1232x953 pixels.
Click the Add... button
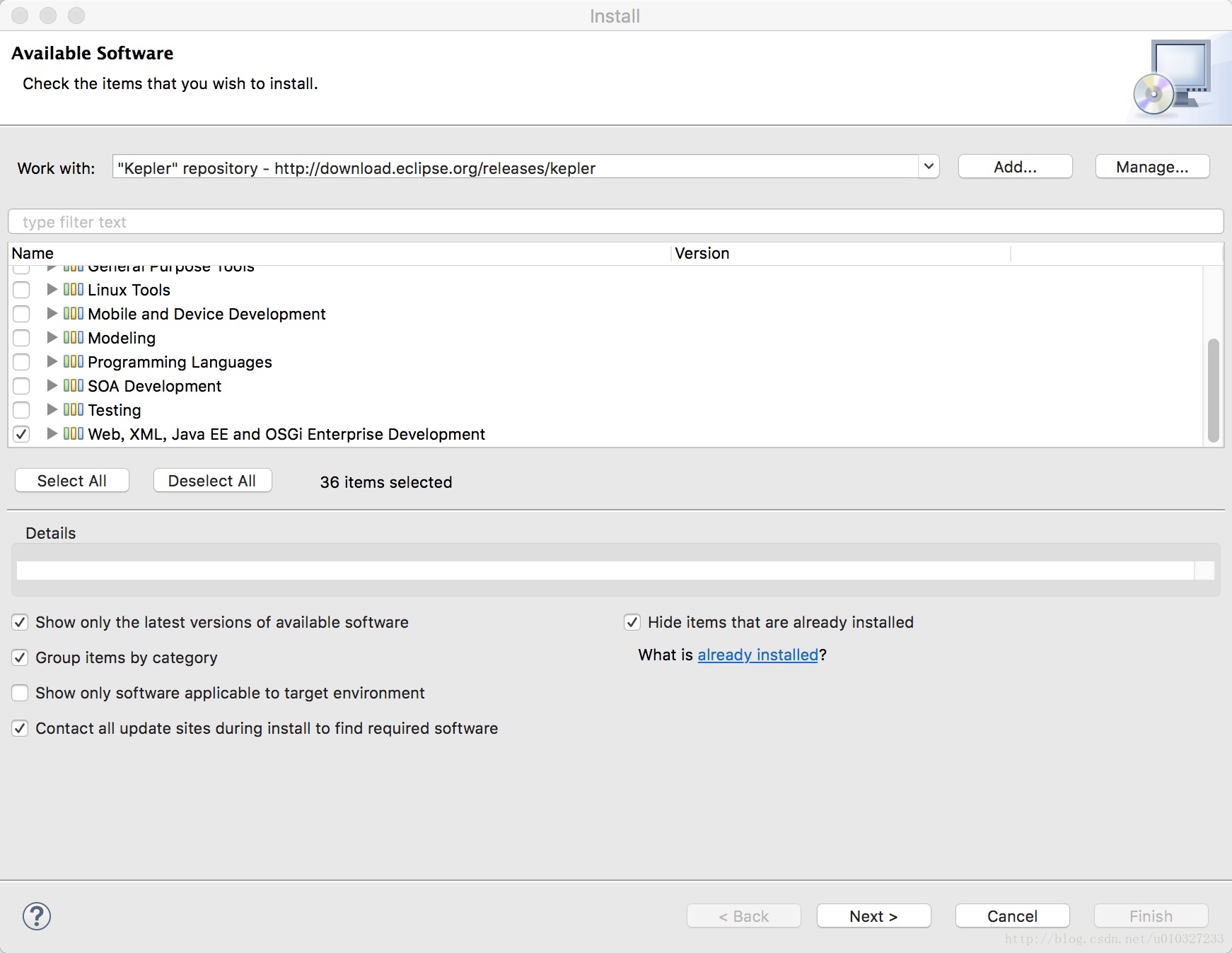tap(1015, 167)
